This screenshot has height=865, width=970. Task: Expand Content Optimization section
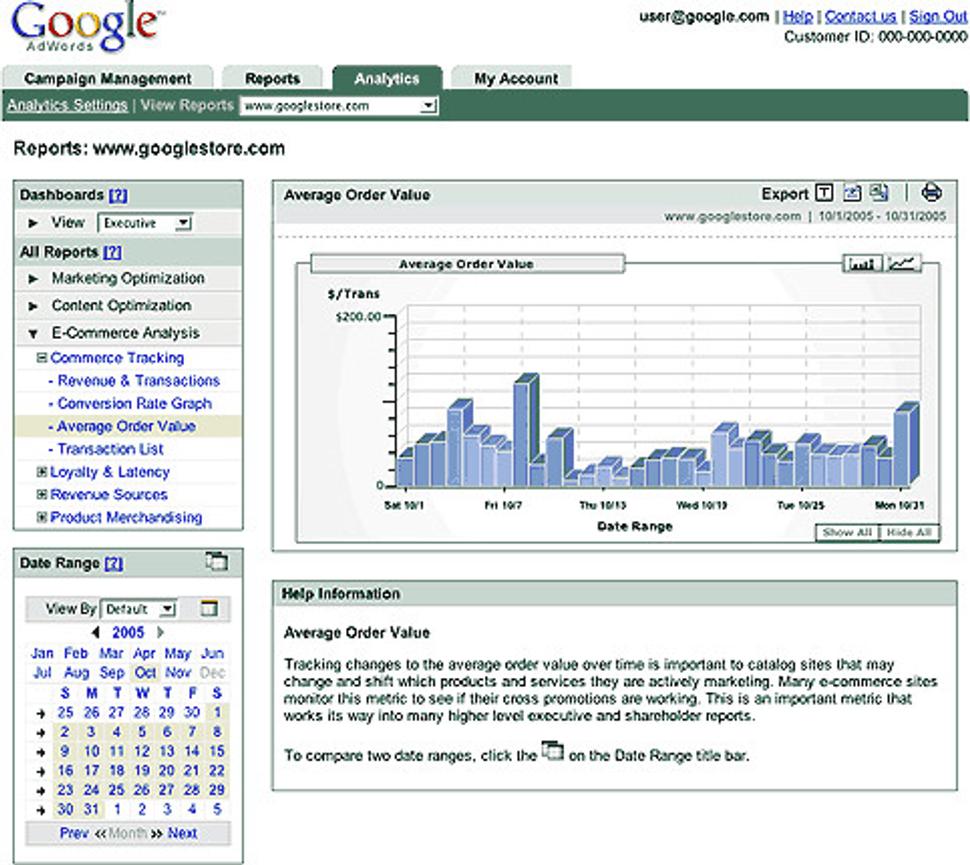[33, 306]
